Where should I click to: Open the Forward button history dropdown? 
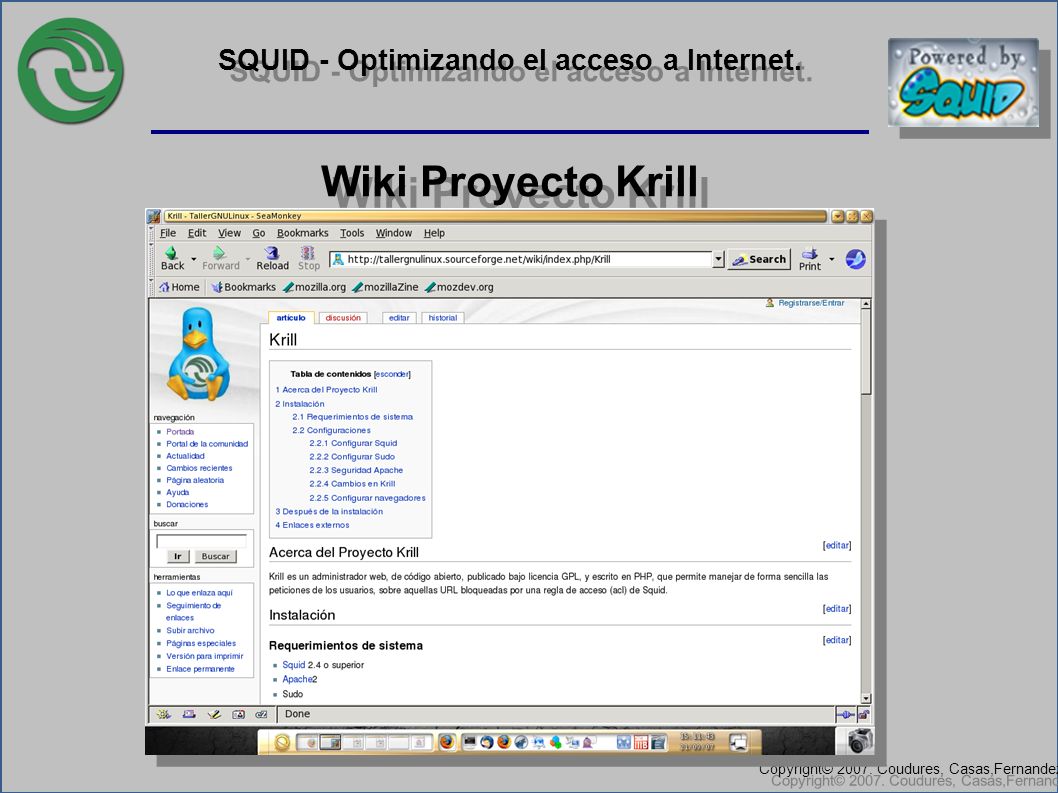tap(248, 259)
